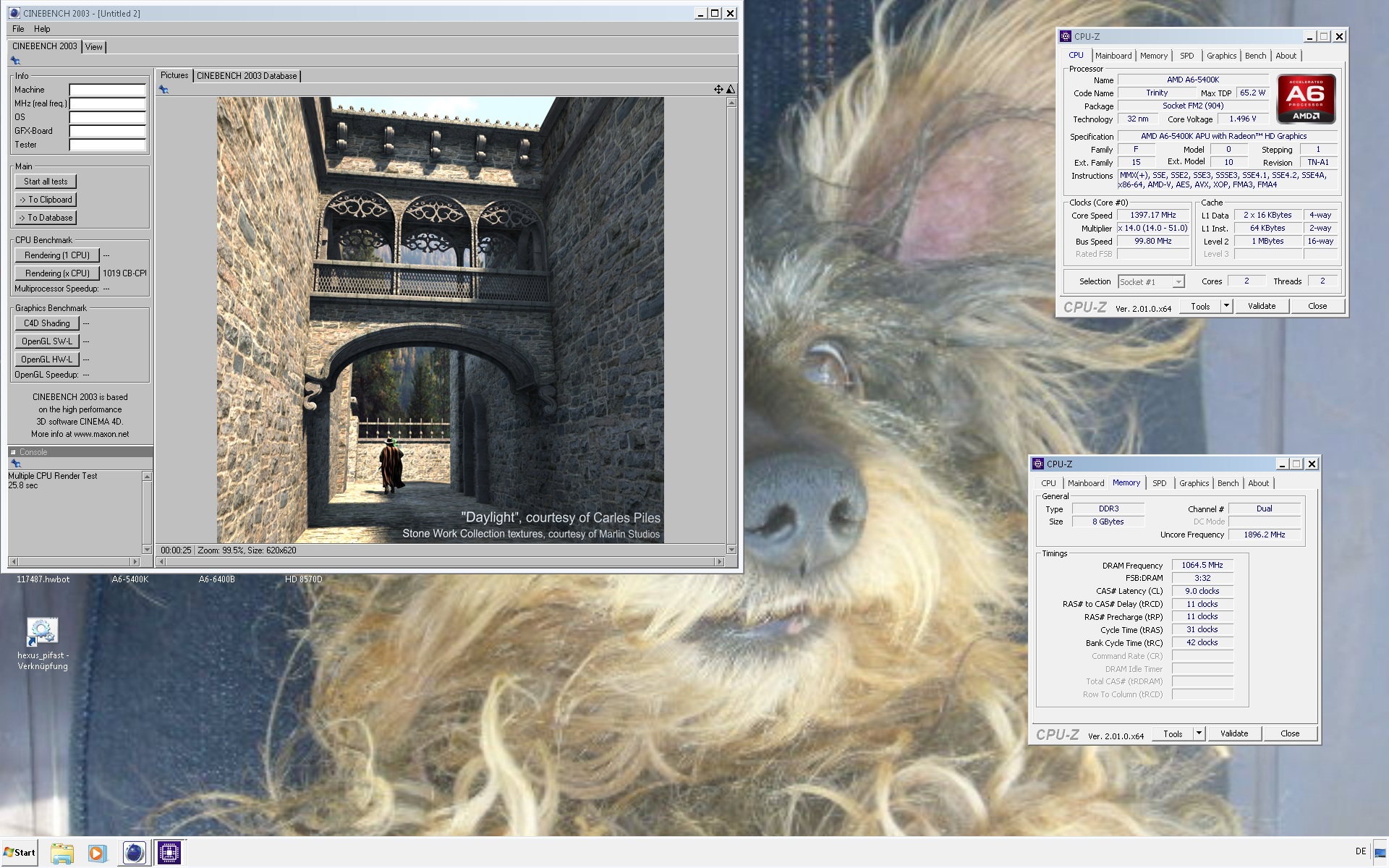This screenshot has width=1389, height=868.
Task: Expand Tools dropdown arrow in CPU-Z Memory window
Action: point(1199,733)
